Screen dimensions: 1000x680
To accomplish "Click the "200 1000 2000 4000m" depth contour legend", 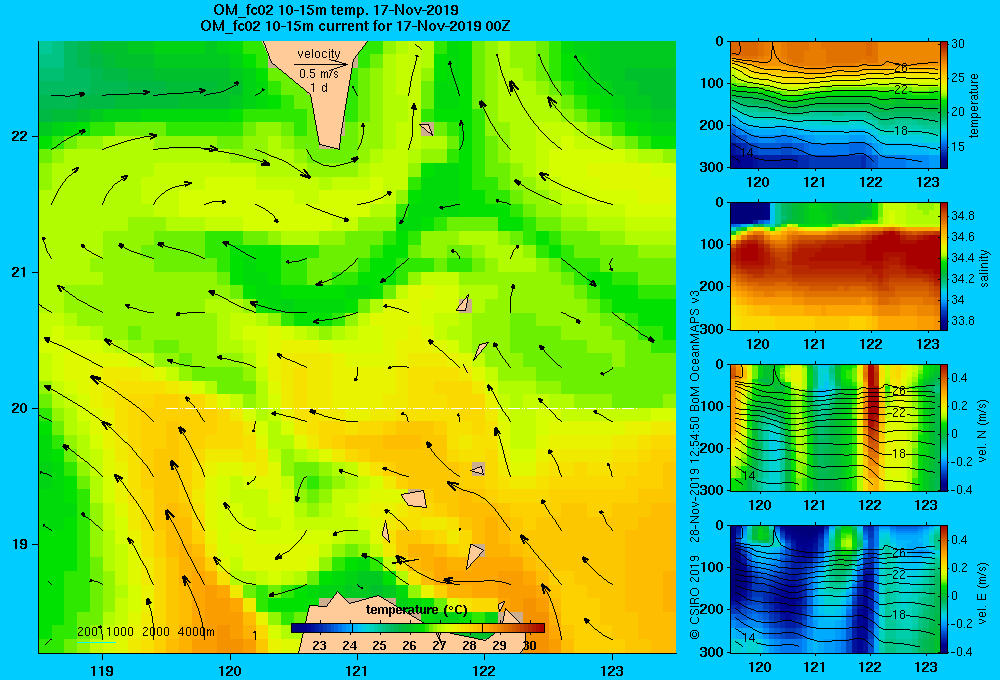I will point(145,632).
